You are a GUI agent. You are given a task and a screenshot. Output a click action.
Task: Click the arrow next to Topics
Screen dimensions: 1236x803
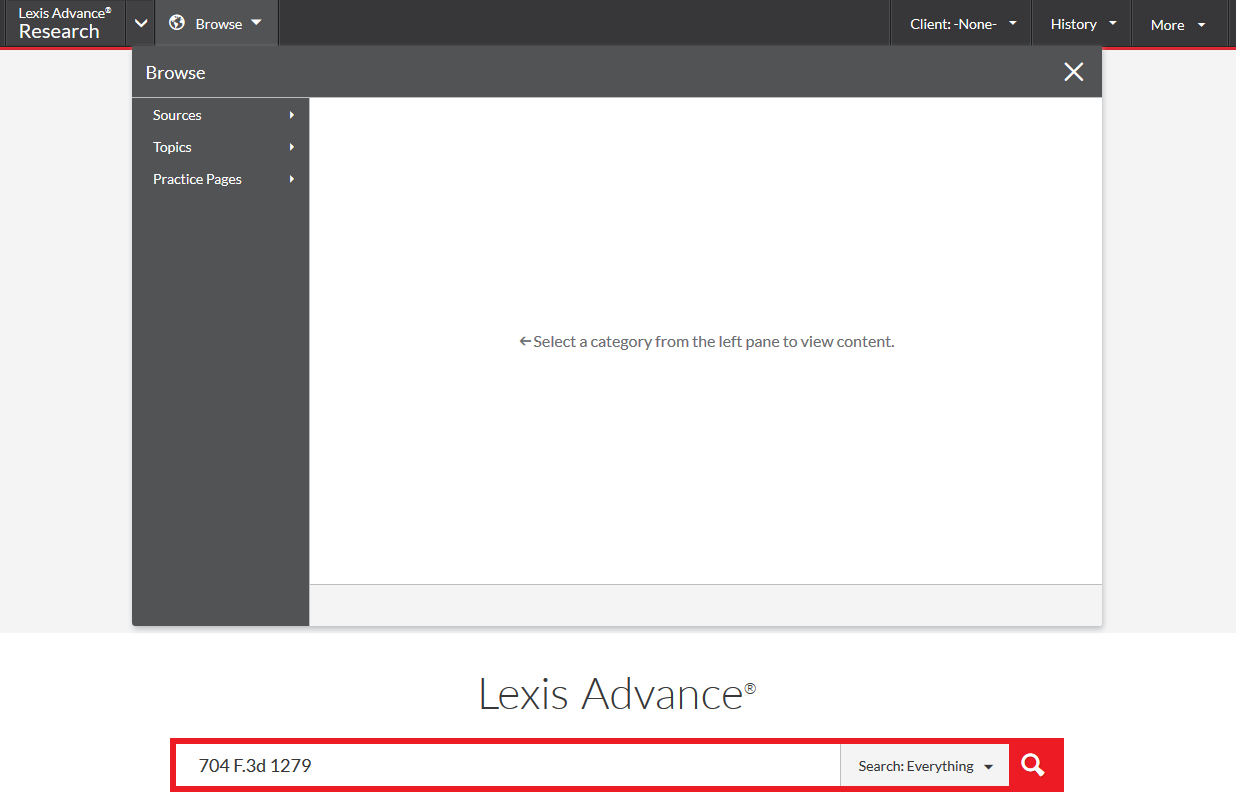(x=292, y=147)
